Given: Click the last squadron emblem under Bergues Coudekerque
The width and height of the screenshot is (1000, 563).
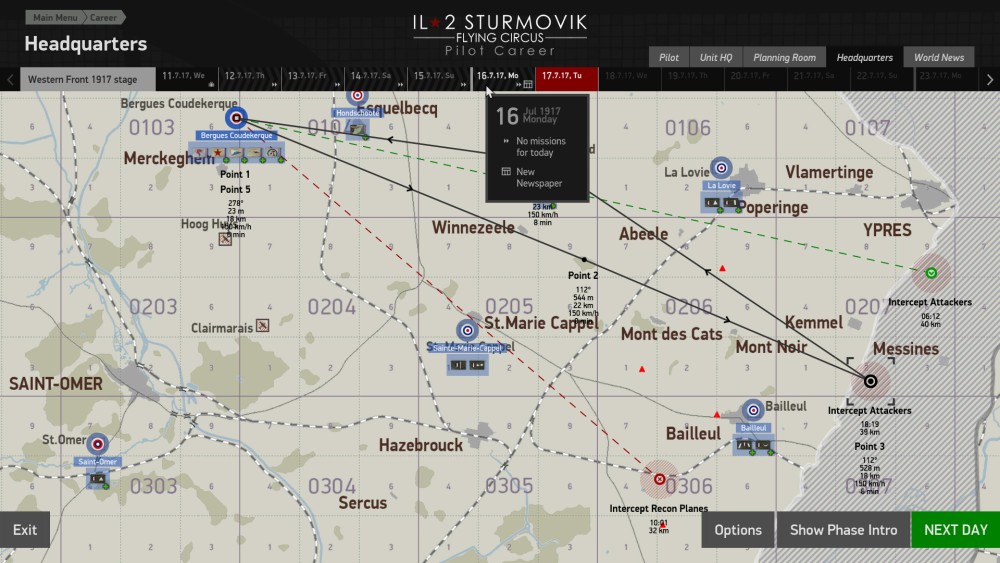Looking at the screenshot, I should (273, 153).
